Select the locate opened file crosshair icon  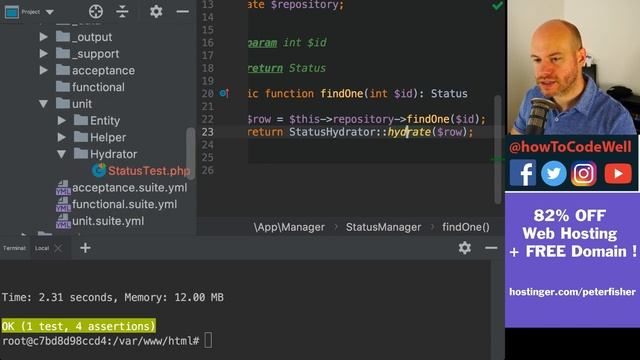pos(96,11)
